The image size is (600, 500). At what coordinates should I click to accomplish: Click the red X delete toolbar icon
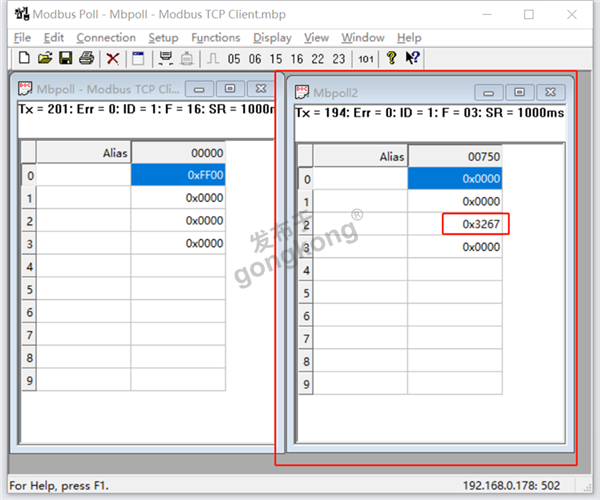[112, 59]
